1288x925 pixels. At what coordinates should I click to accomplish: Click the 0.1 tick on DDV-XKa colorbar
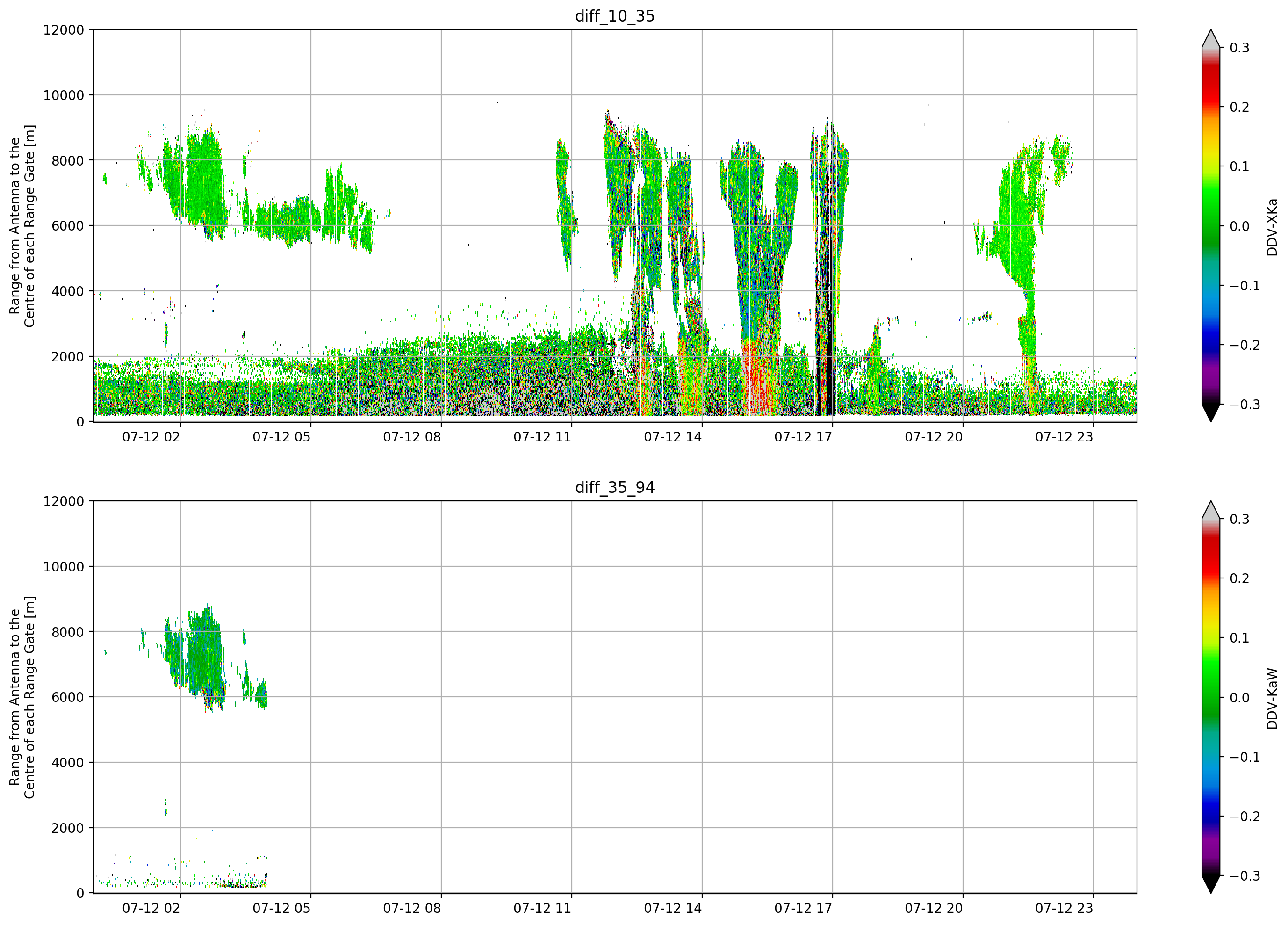coord(1240,166)
